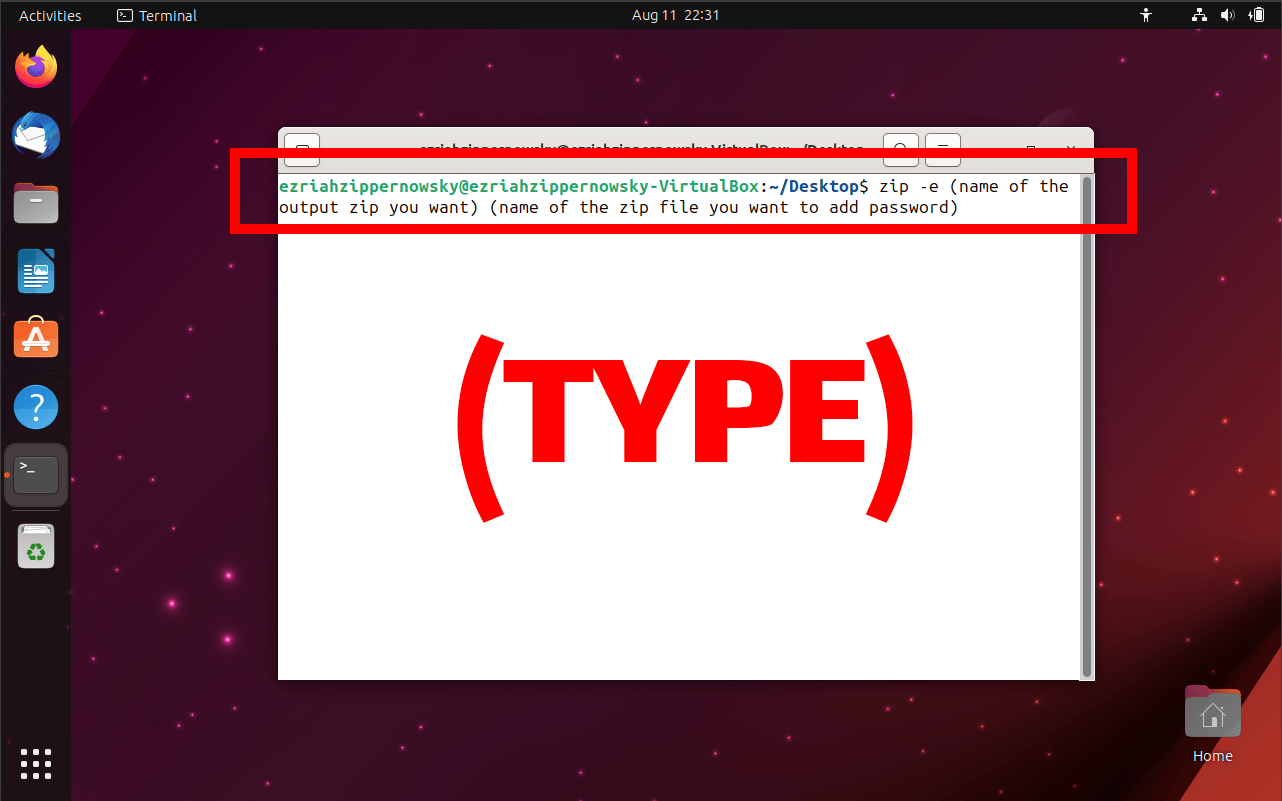Expand the system status menu
Viewport: 1282px width, 801px height.
1256,14
